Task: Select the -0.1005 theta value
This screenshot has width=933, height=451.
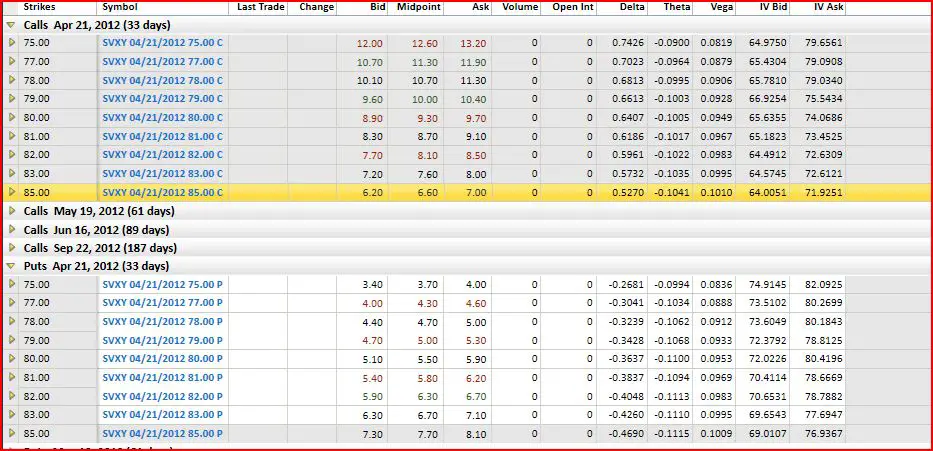Action: pos(672,118)
